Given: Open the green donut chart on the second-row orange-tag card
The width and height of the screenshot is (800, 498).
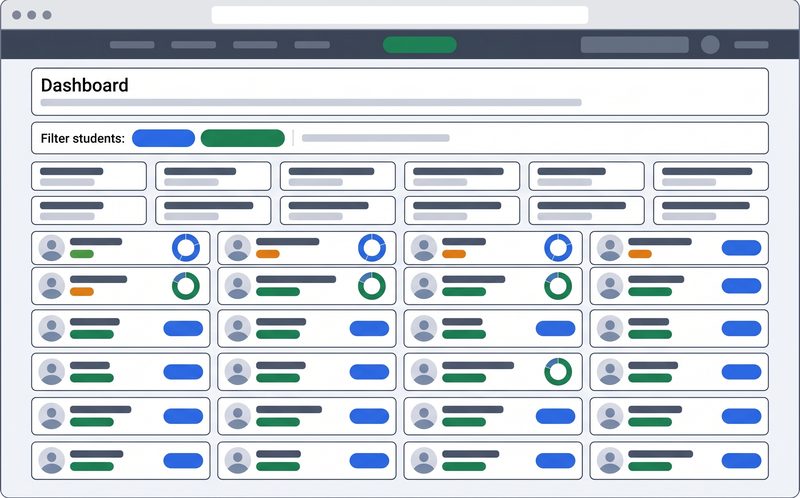Looking at the screenshot, I should pos(186,286).
